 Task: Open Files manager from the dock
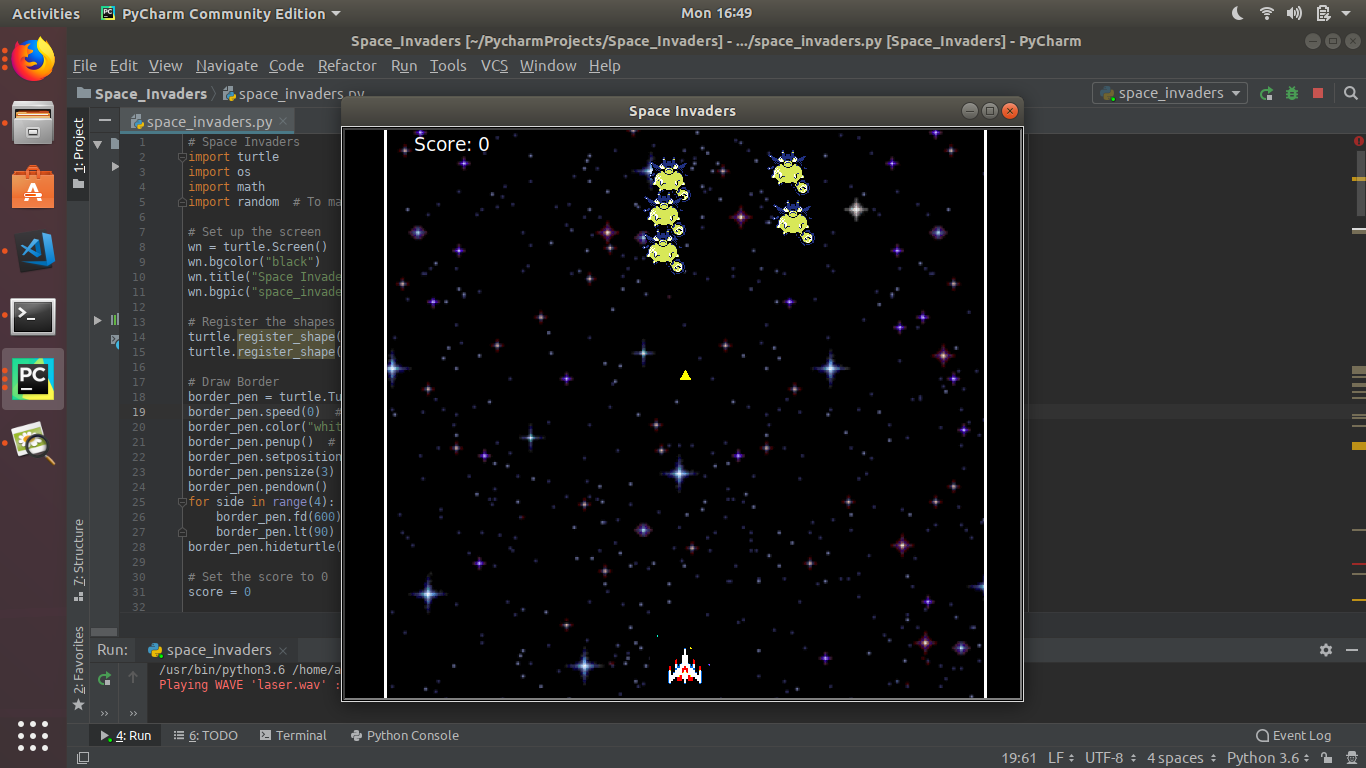point(34,124)
